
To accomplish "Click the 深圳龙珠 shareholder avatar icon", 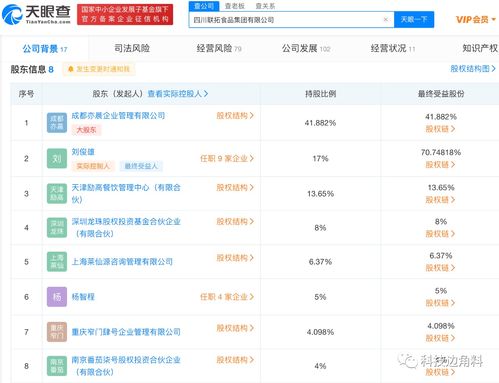I will [x=57, y=228].
